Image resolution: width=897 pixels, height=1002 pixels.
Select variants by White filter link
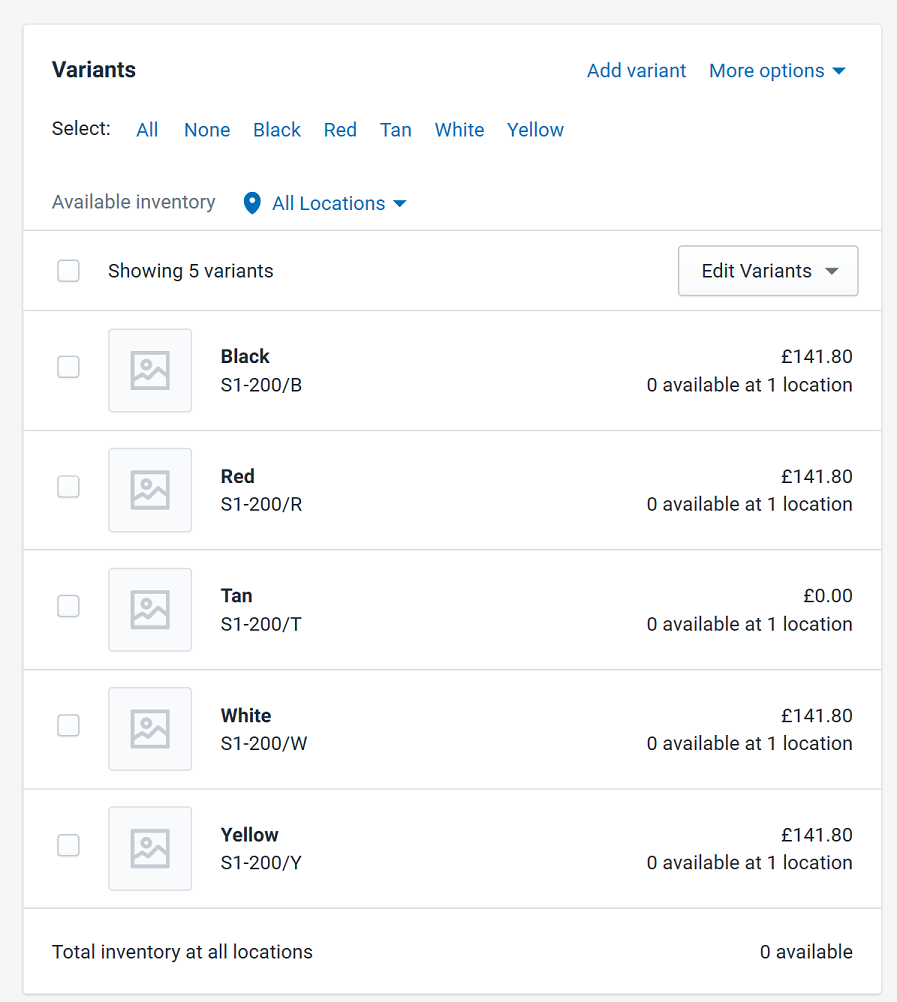pyautogui.click(x=459, y=130)
